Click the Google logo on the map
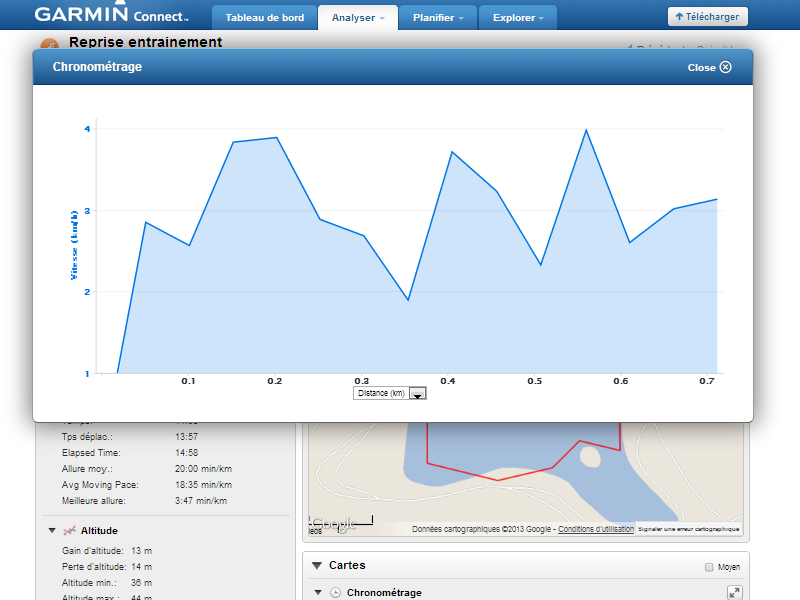Screen dimensions: 800x600 click(332, 524)
